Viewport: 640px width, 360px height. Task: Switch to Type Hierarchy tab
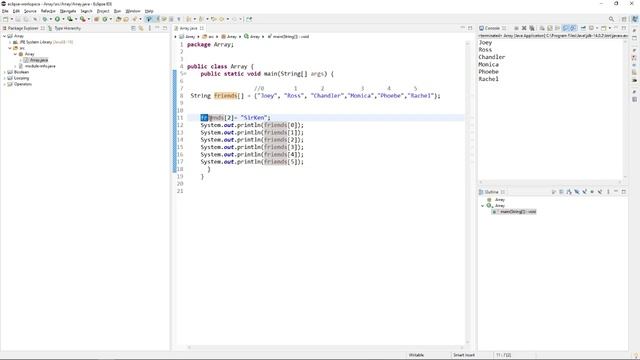tap(64, 28)
